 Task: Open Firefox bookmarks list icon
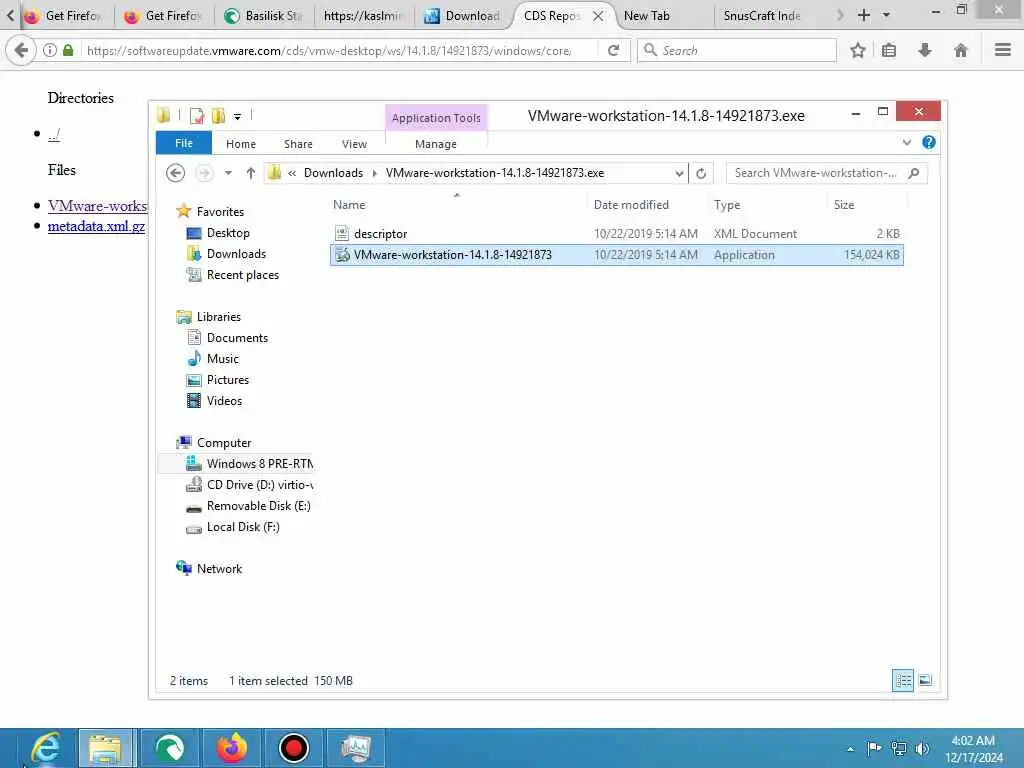point(889,50)
